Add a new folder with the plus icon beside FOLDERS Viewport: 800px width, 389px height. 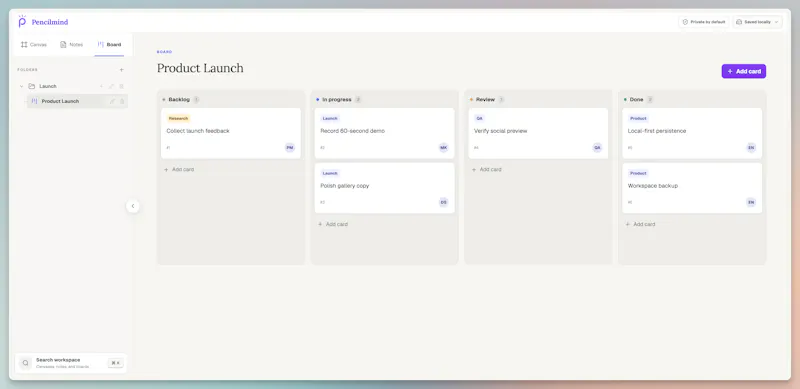click(x=121, y=70)
